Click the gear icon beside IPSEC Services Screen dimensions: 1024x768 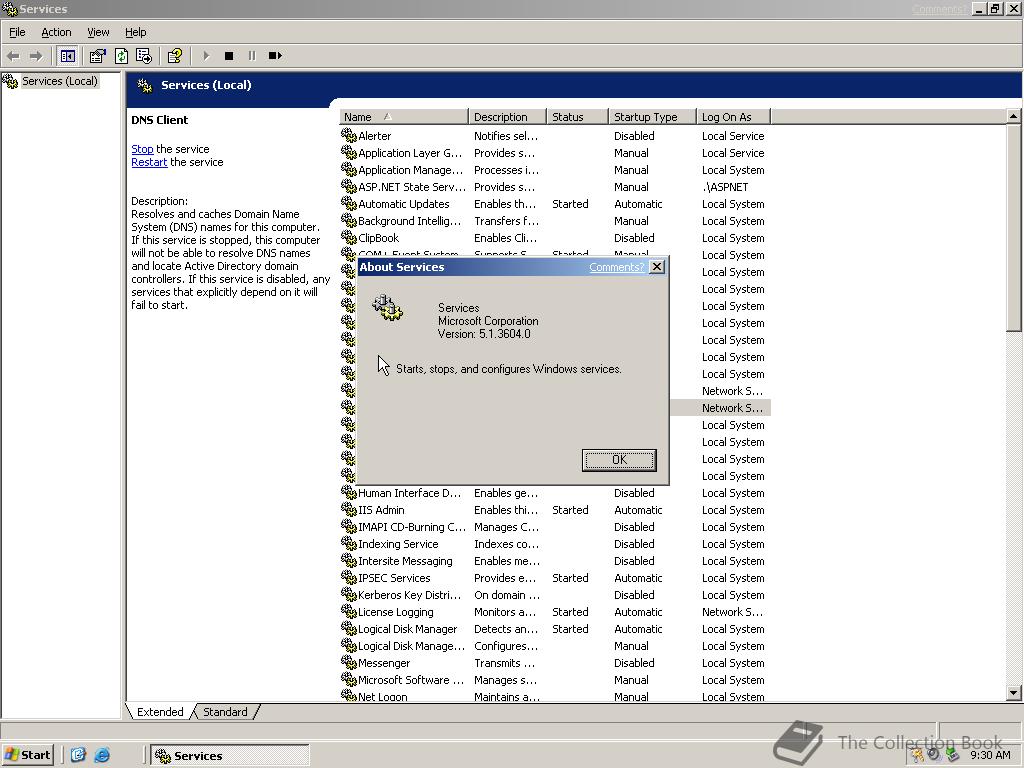pos(349,577)
